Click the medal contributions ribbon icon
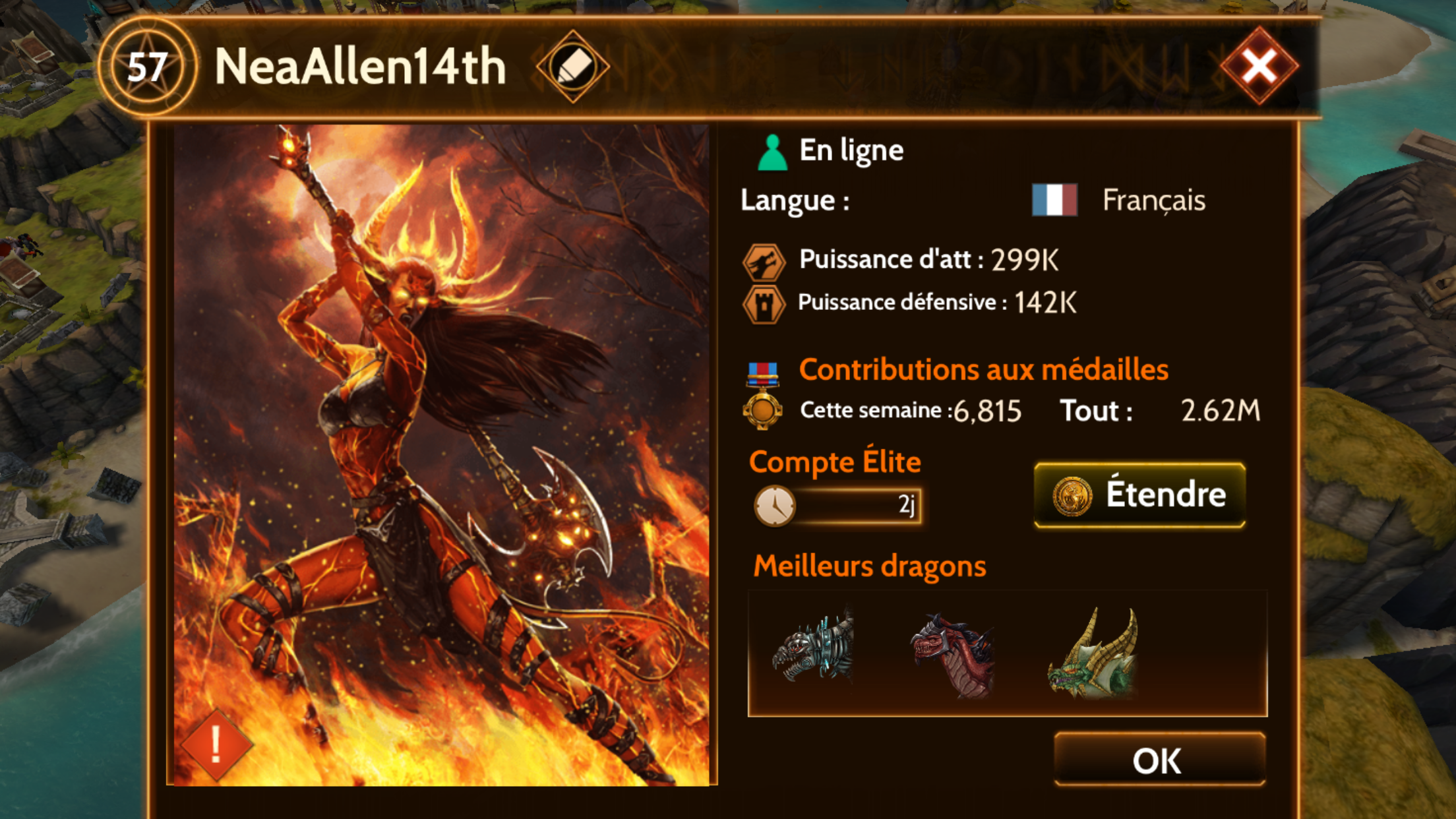This screenshot has width=1456, height=819. point(762,374)
